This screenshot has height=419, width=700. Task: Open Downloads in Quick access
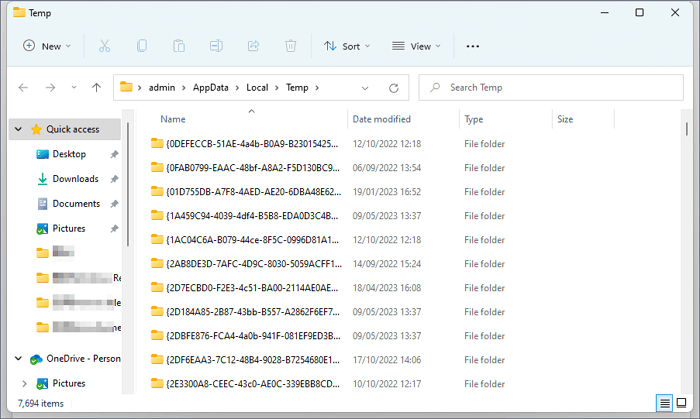pyautogui.click(x=75, y=179)
